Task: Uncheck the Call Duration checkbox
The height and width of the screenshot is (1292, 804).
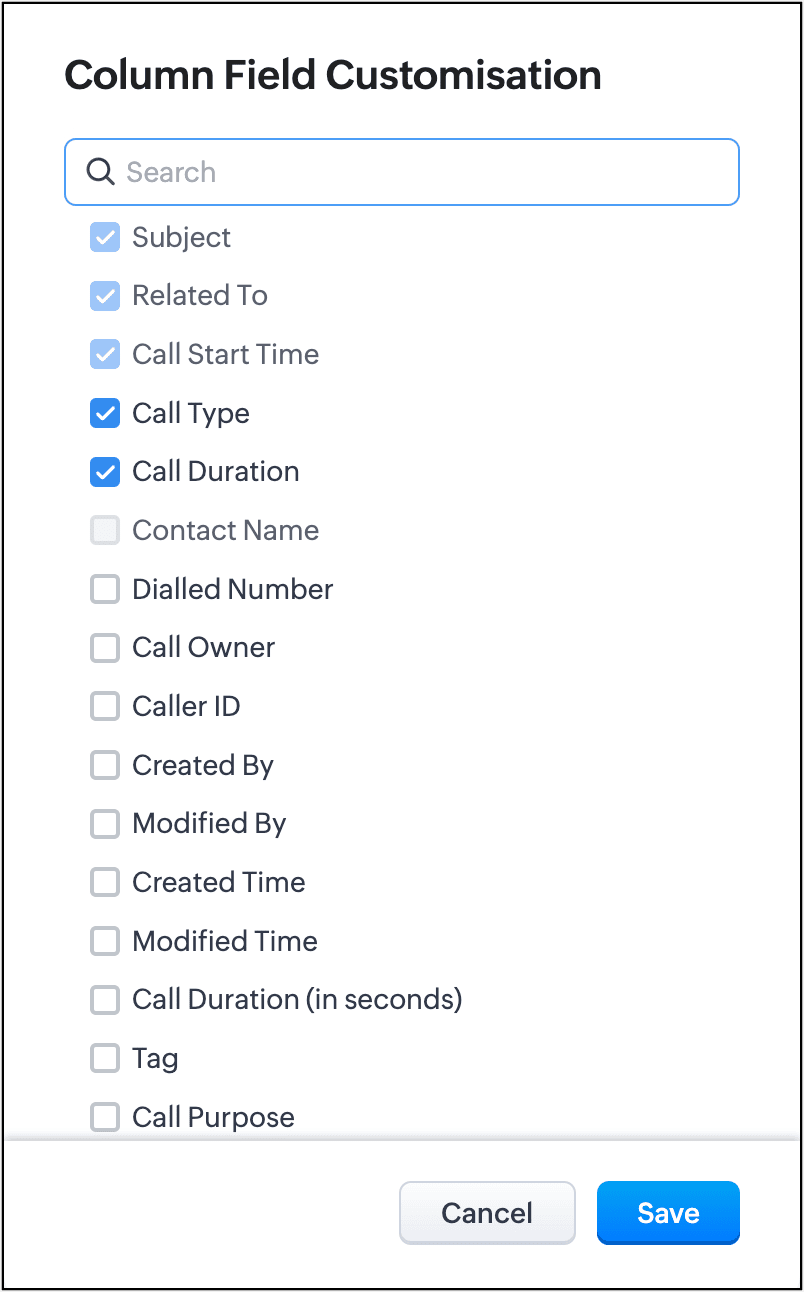Action: [105, 472]
